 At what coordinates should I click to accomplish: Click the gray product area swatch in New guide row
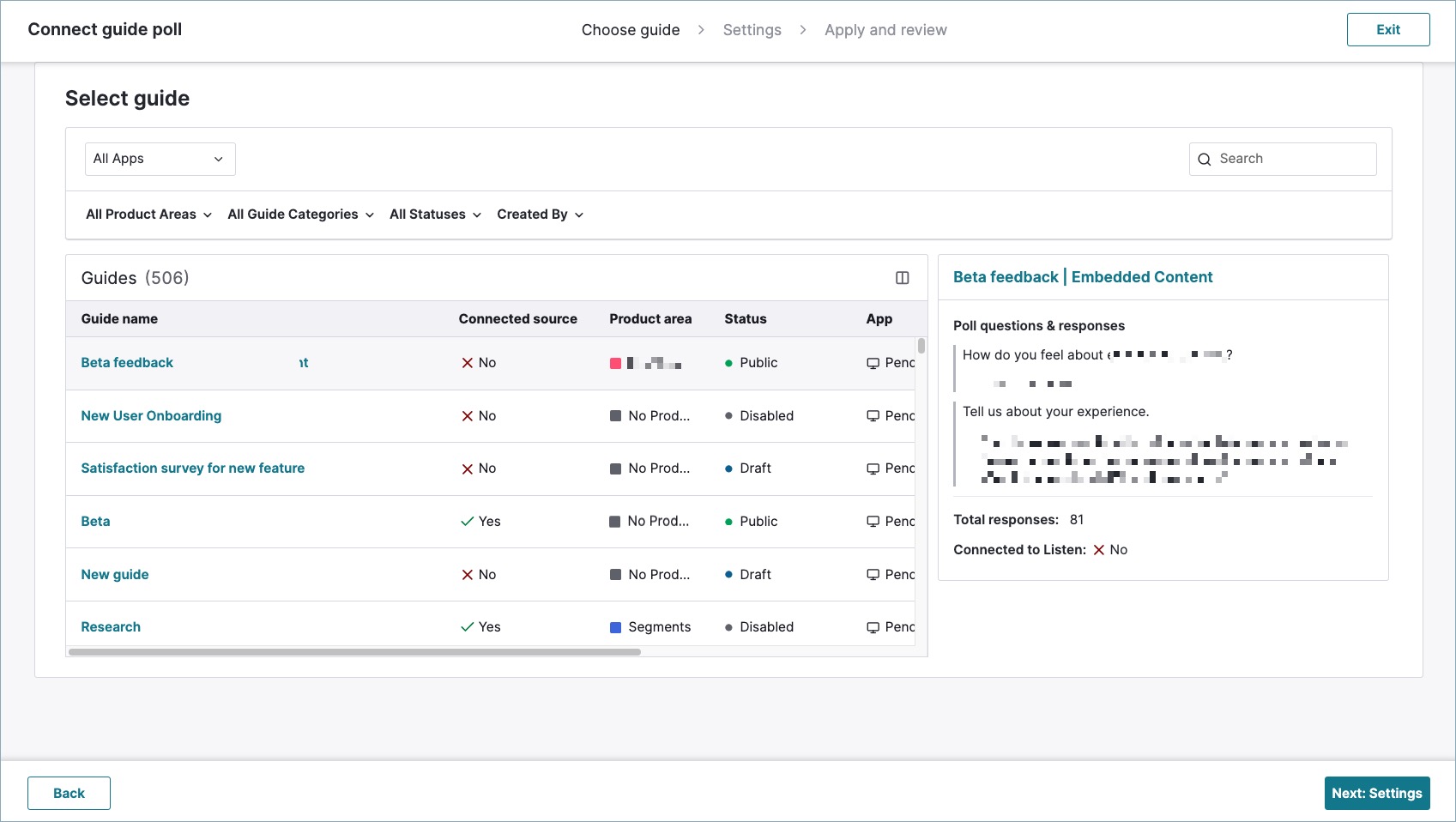coord(615,575)
